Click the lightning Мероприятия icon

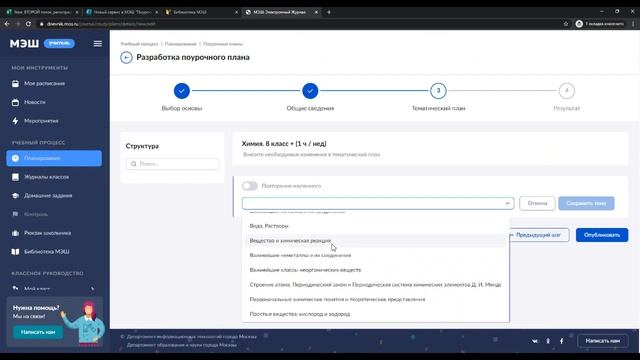15,121
